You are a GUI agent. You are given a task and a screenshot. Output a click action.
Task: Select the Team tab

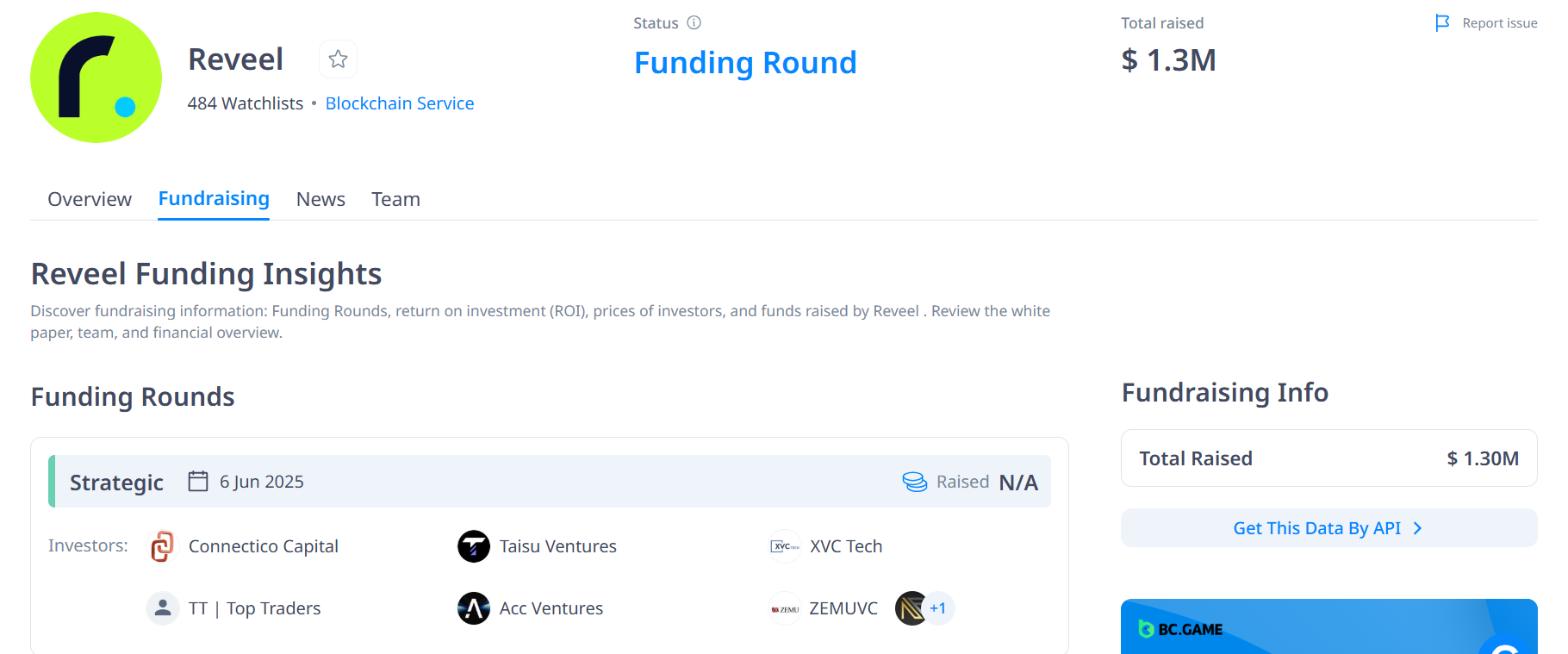point(395,199)
